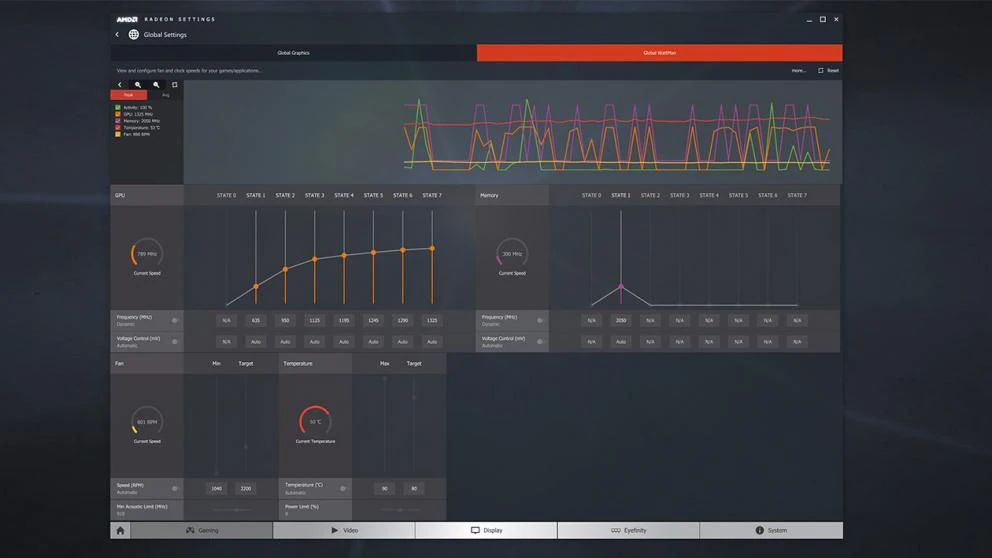Switch to the Global Graphics tab
The width and height of the screenshot is (992, 558).
click(x=293, y=53)
